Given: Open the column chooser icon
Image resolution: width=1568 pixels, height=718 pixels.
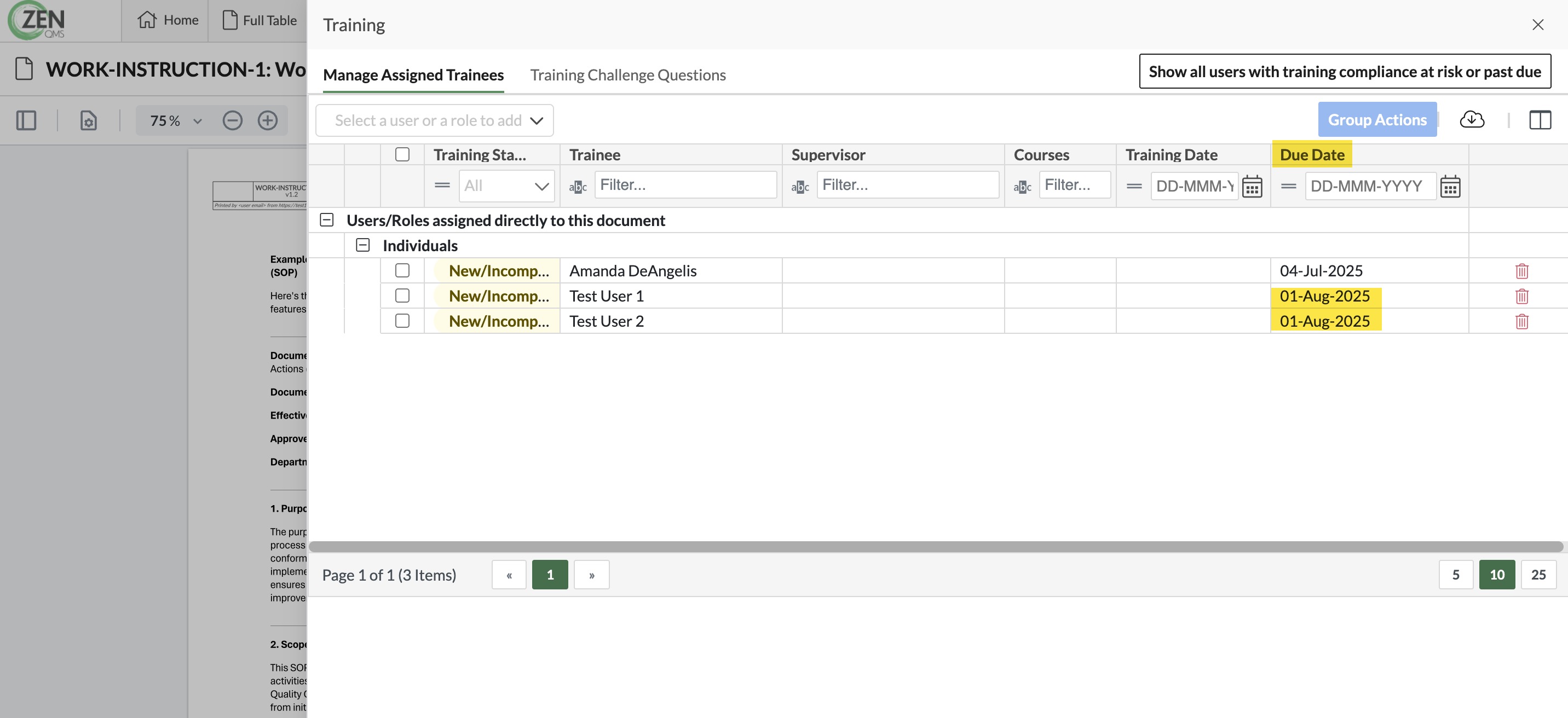Looking at the screenshot, I should tap(1540, 120).
